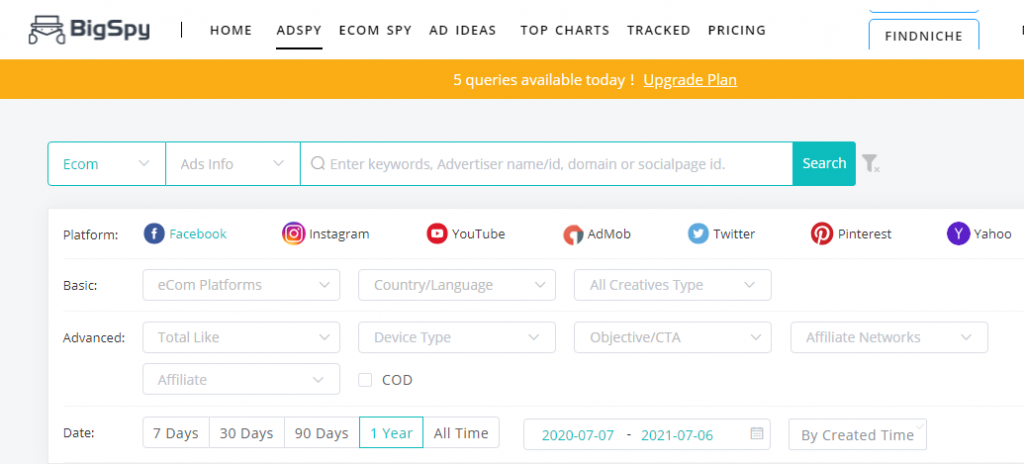Open AD IDEAS in navigation
Viewport: 1024px width, 464px height.
click(462, 30)
